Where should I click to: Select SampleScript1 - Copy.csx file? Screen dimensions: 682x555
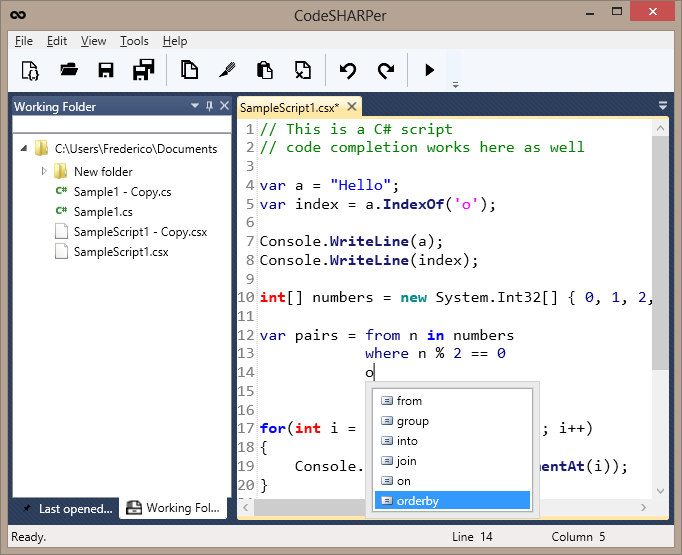(140, 232)
